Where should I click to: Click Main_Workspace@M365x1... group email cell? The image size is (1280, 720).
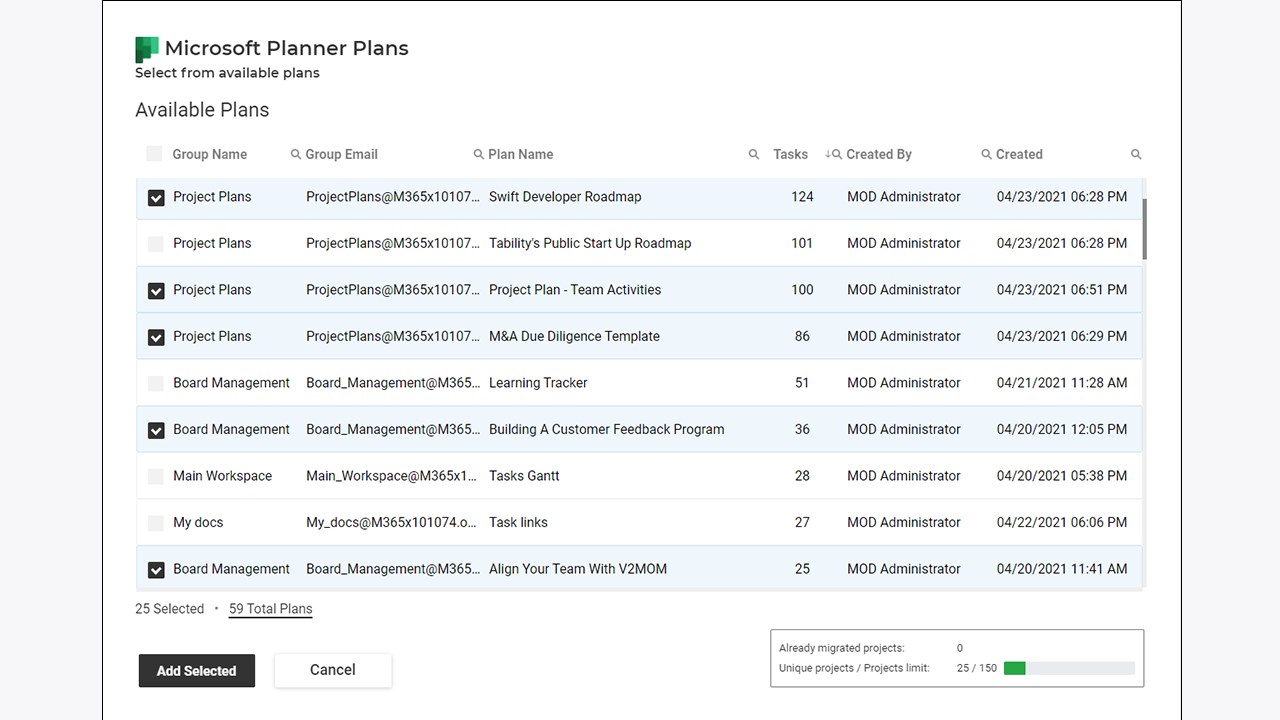(x=392, y=476)
